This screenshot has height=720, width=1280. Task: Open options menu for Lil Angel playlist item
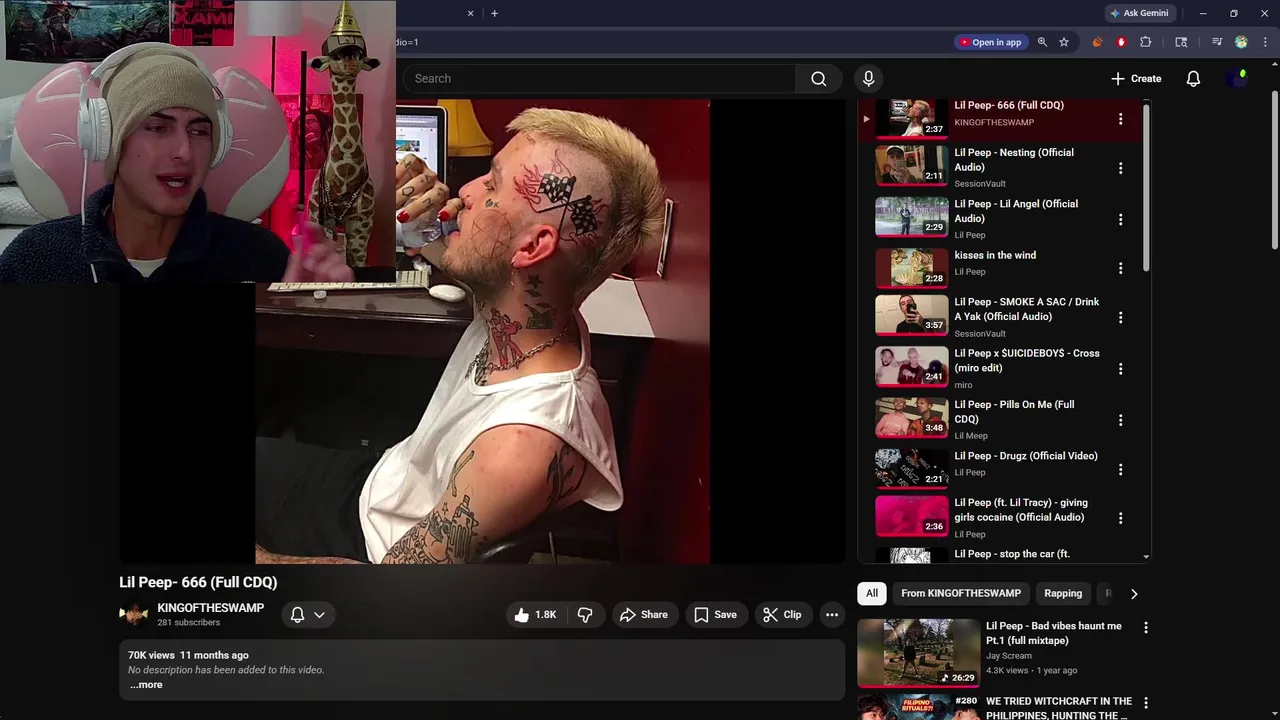point(1120,219)
